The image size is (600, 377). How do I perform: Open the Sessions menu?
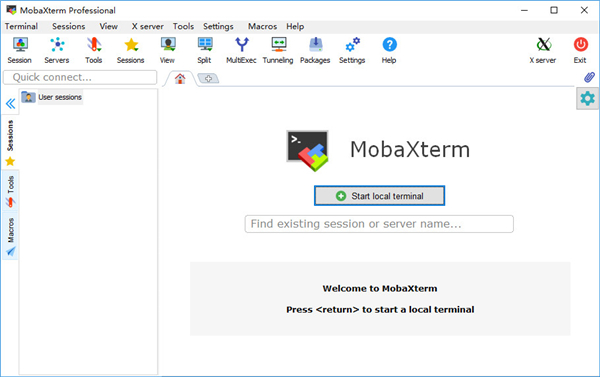69,26
